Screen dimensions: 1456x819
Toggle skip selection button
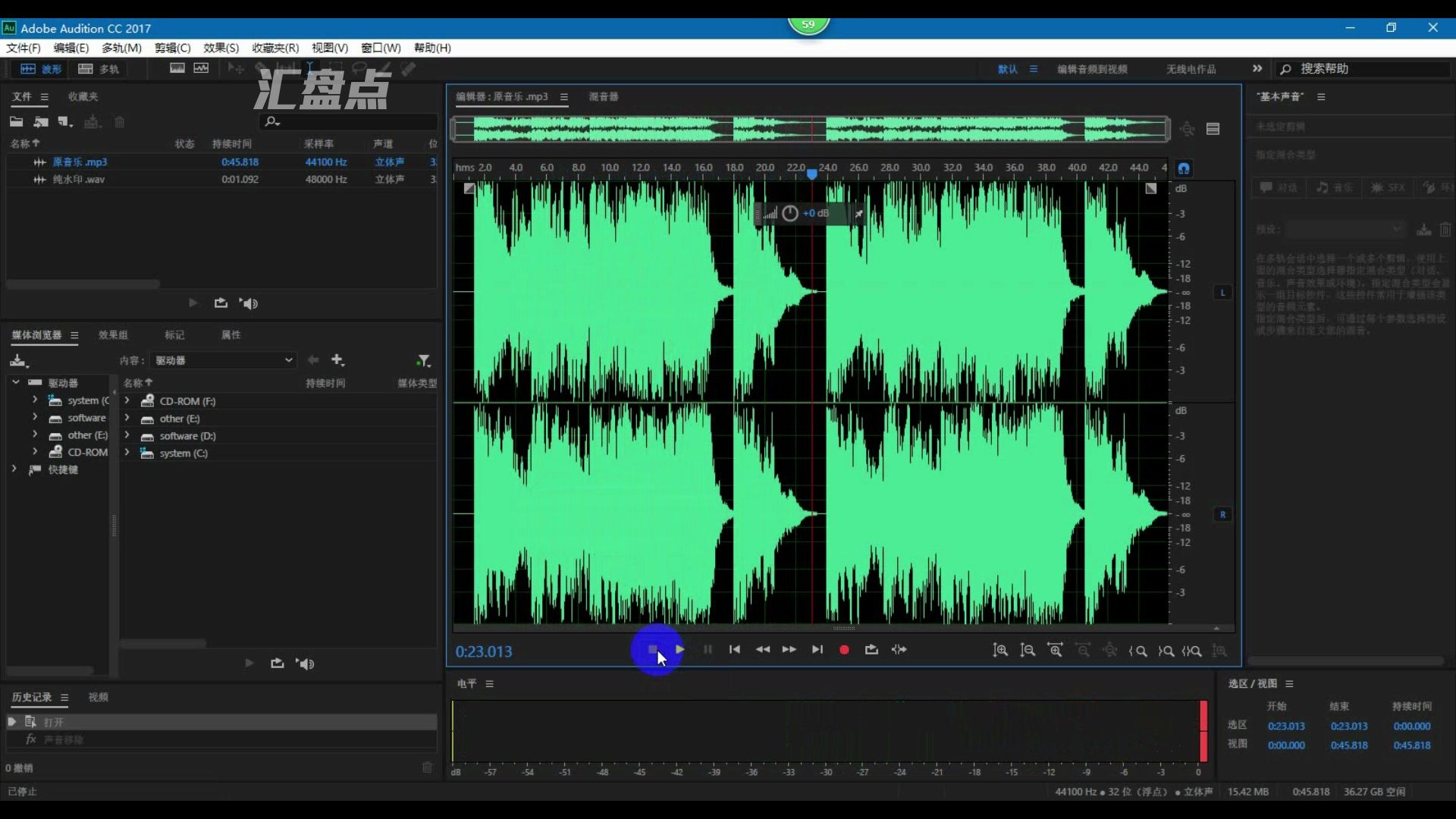[899, 650]
